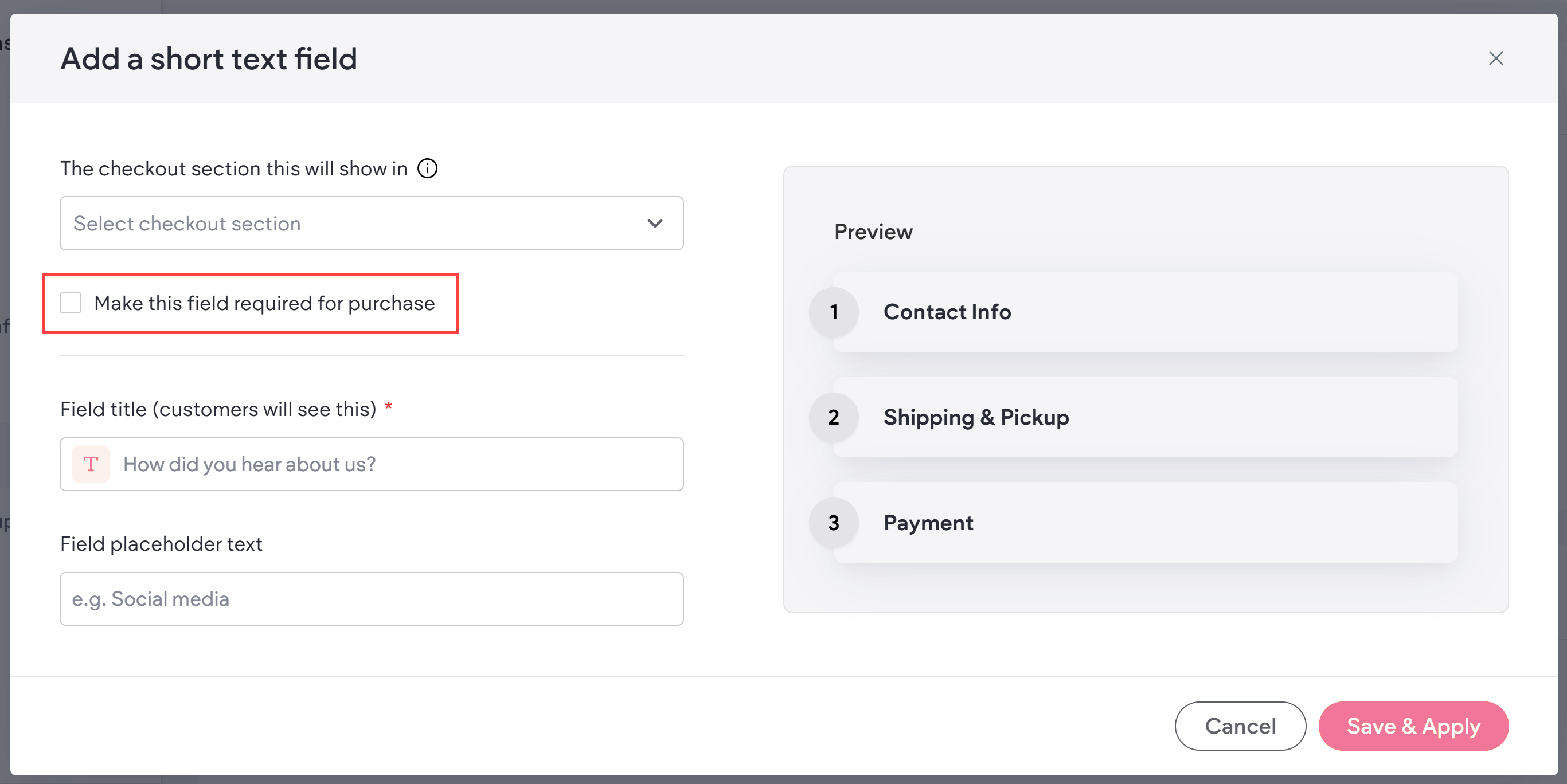This screenshot has height=784, width=1567.
Task: Click the info icon beside checkout section label
Action: pyautogui.click(x=427, y=168)
